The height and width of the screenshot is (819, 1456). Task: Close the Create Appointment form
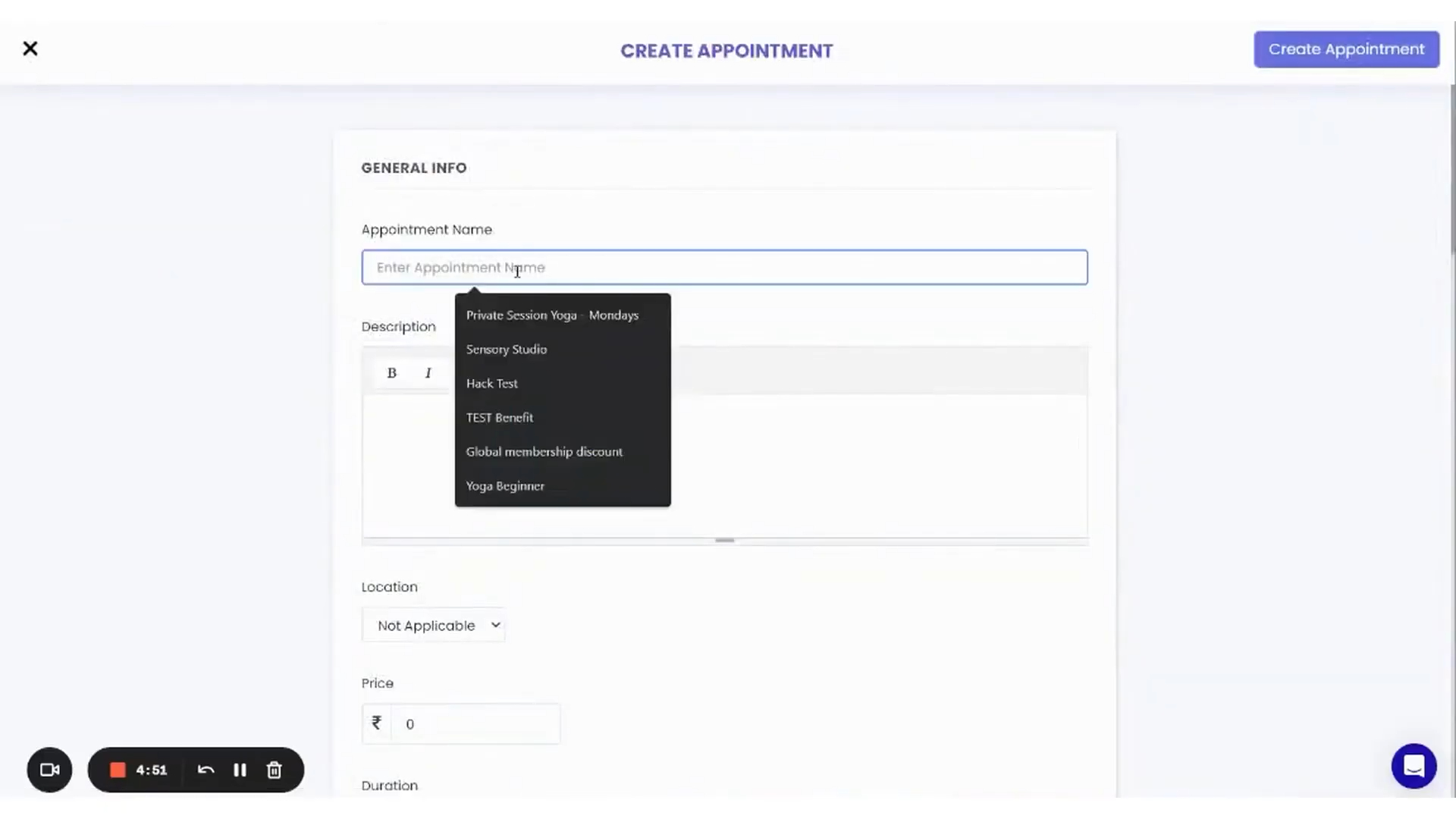(x=30, y=49)
